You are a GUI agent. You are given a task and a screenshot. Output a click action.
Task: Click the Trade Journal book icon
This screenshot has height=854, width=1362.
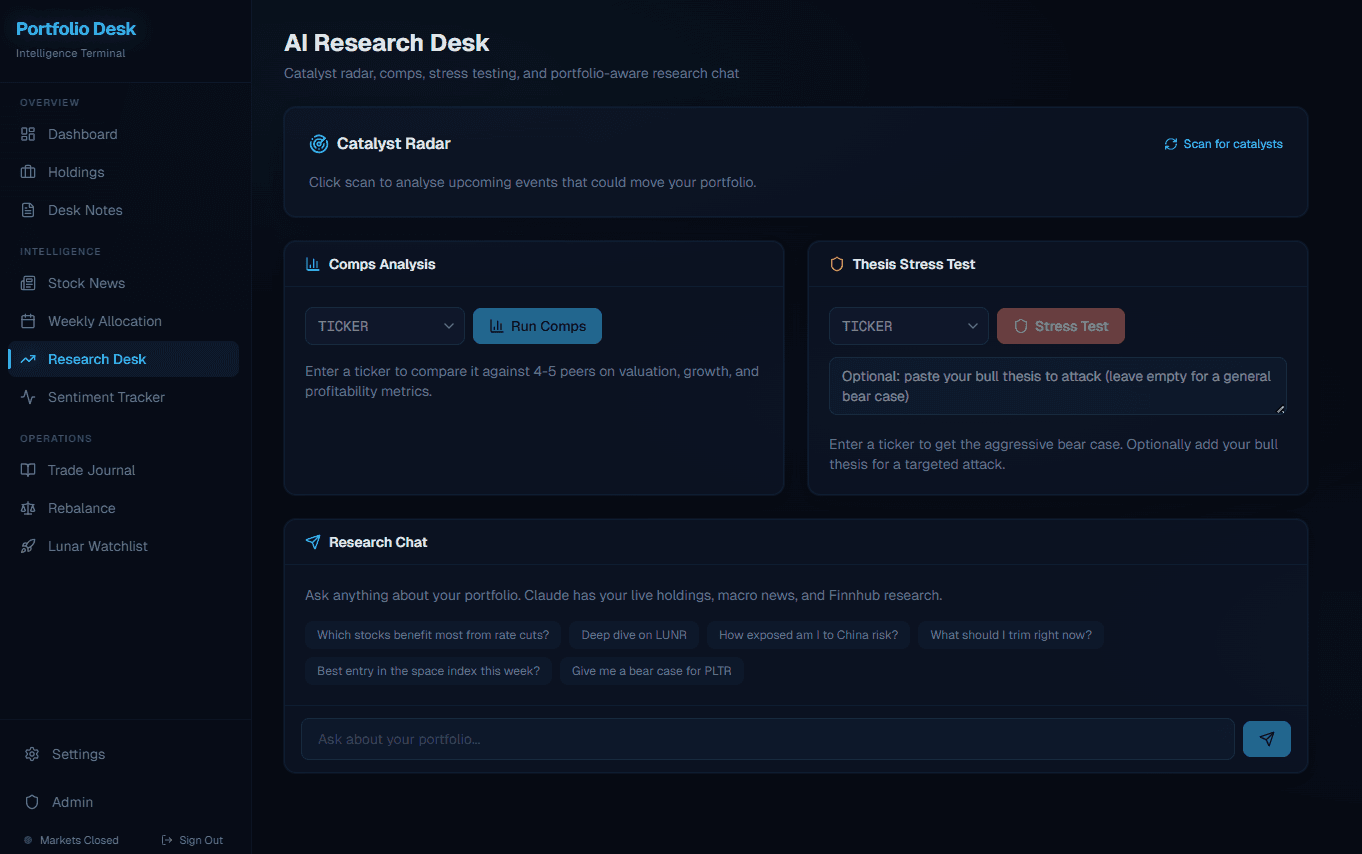tap(28, 470)
